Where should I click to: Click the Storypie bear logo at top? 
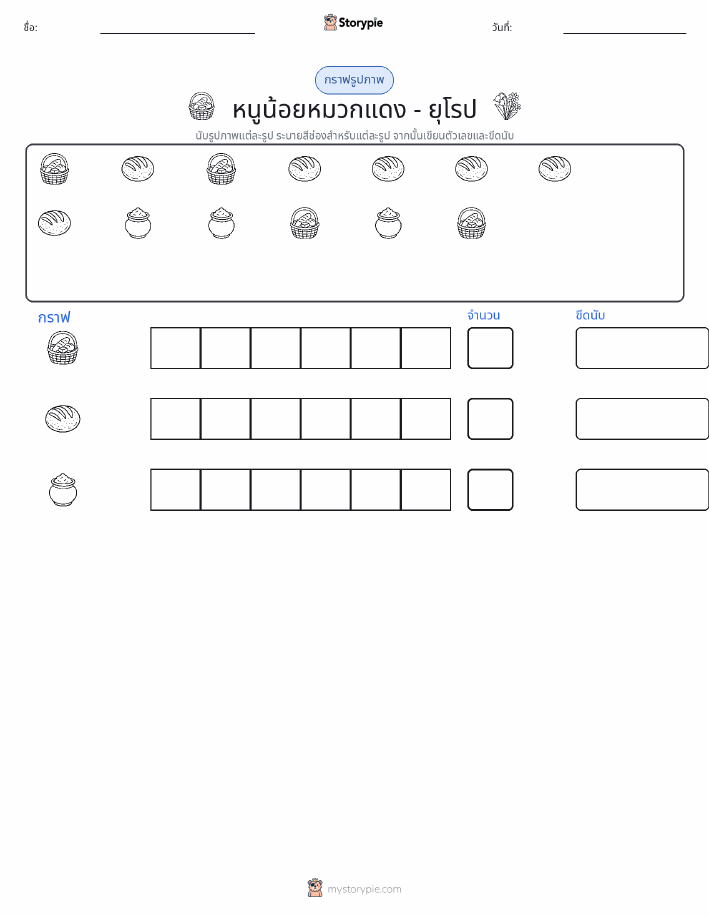click(330, 23)
